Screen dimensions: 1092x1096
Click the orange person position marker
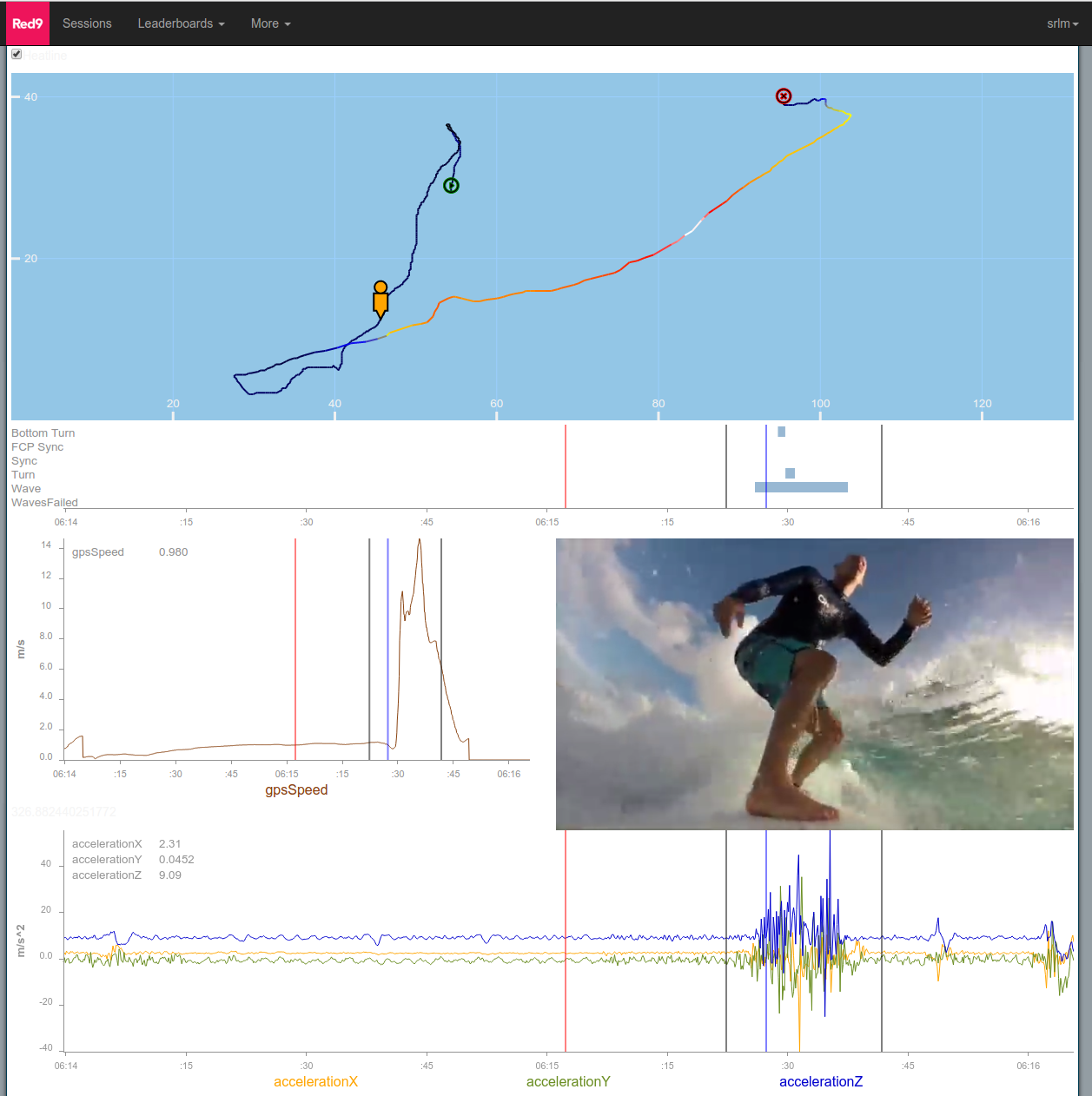381,299
